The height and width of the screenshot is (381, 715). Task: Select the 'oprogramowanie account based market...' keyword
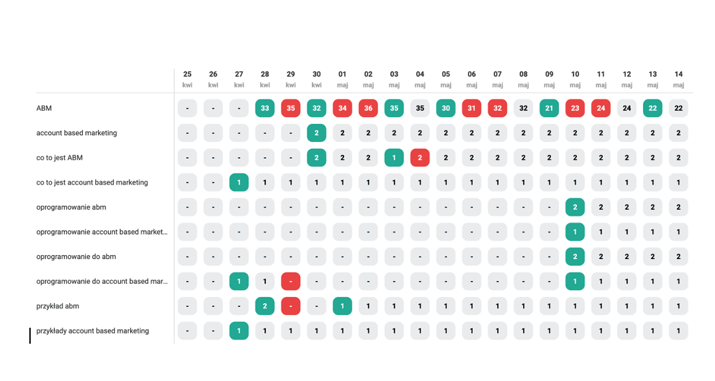click(x=102, y=232)
